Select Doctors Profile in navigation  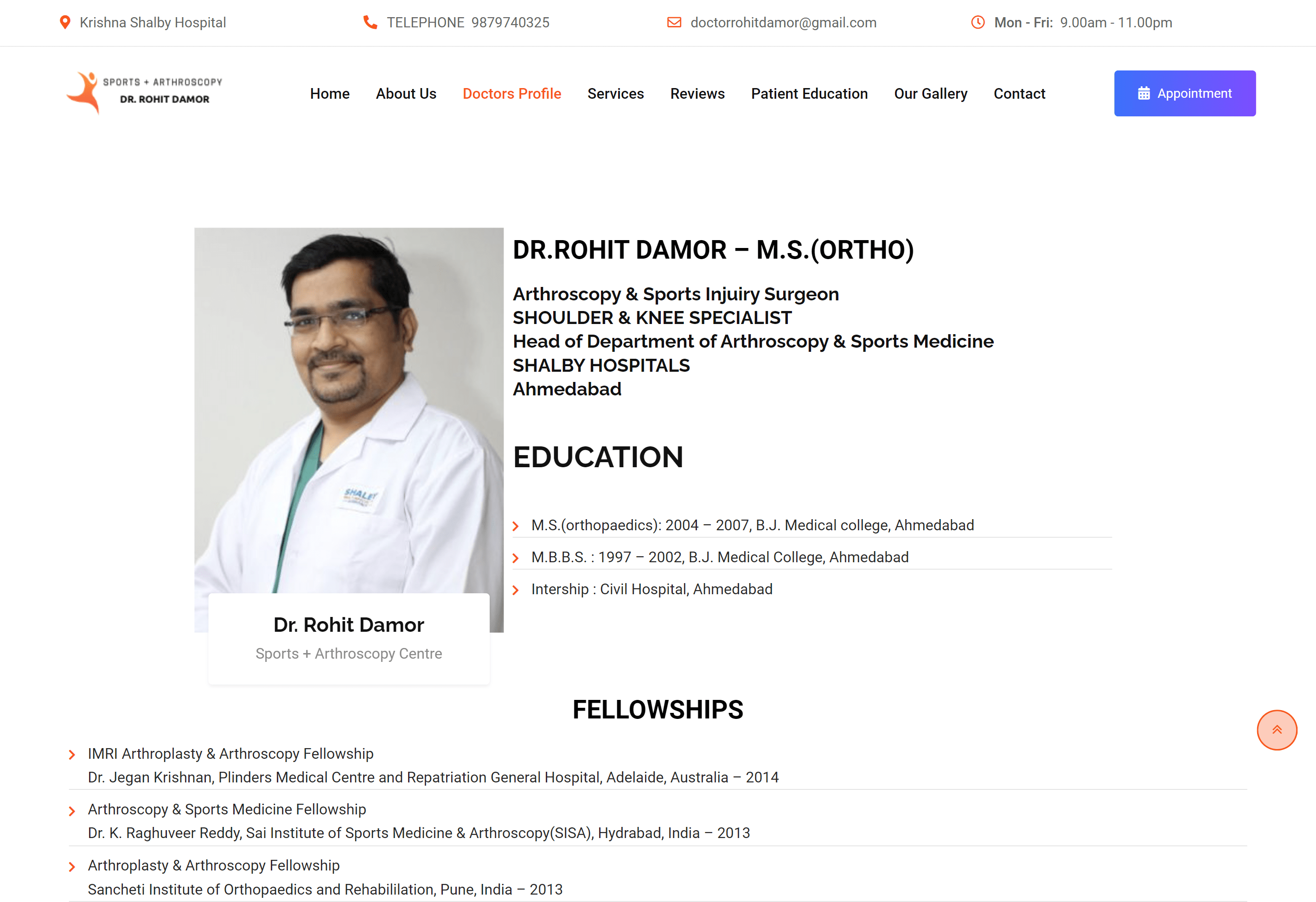pos(511,93)
